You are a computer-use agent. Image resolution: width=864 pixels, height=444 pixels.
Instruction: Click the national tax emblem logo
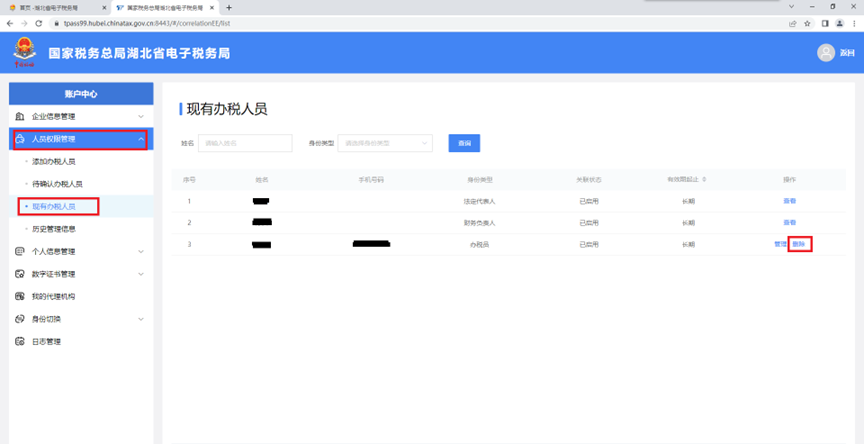click(24, 52)
